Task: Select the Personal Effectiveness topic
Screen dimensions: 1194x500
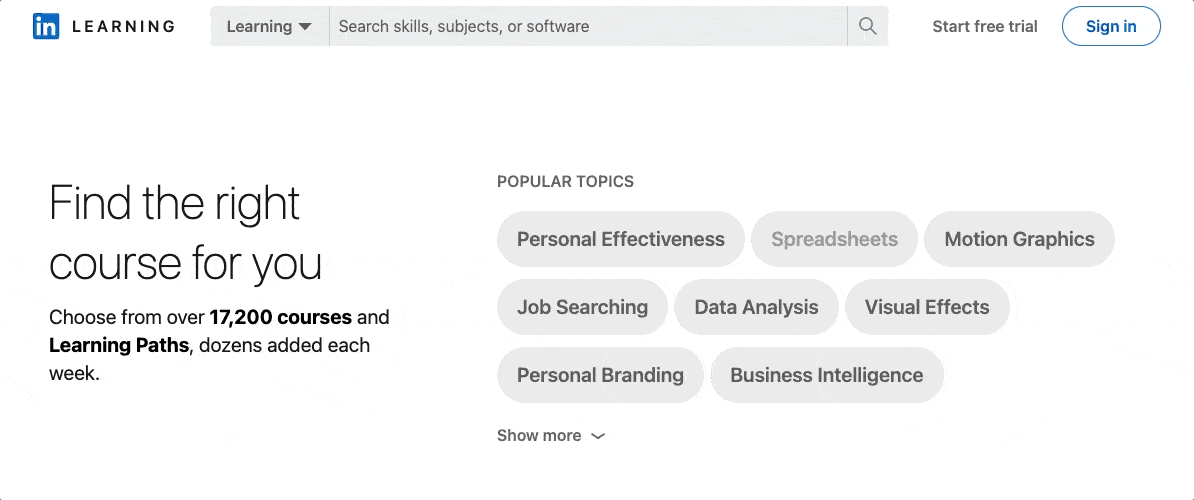Action: tap(620, 239)
